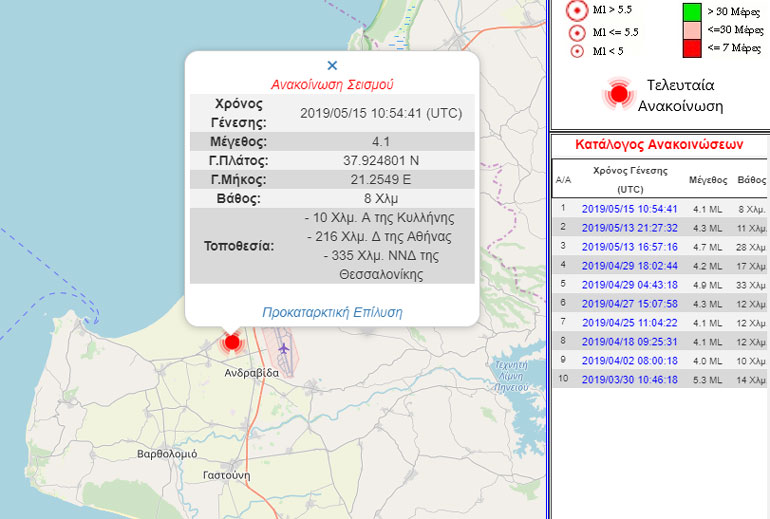The height and width of the screenshot is (519, 770).
Task: Open the Προκαταρκτική Επίλυση link
Action: [332, 312]
